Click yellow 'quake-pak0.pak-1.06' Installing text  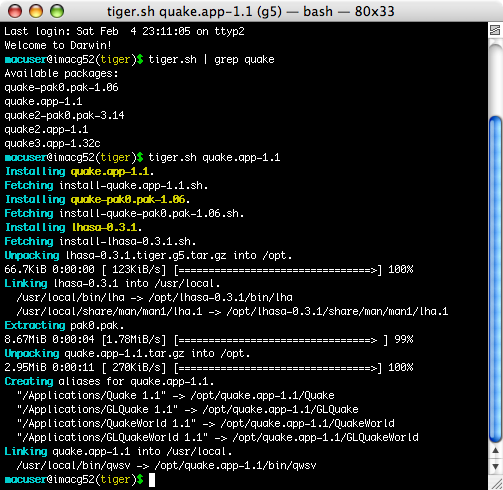[x=128, y=199]
